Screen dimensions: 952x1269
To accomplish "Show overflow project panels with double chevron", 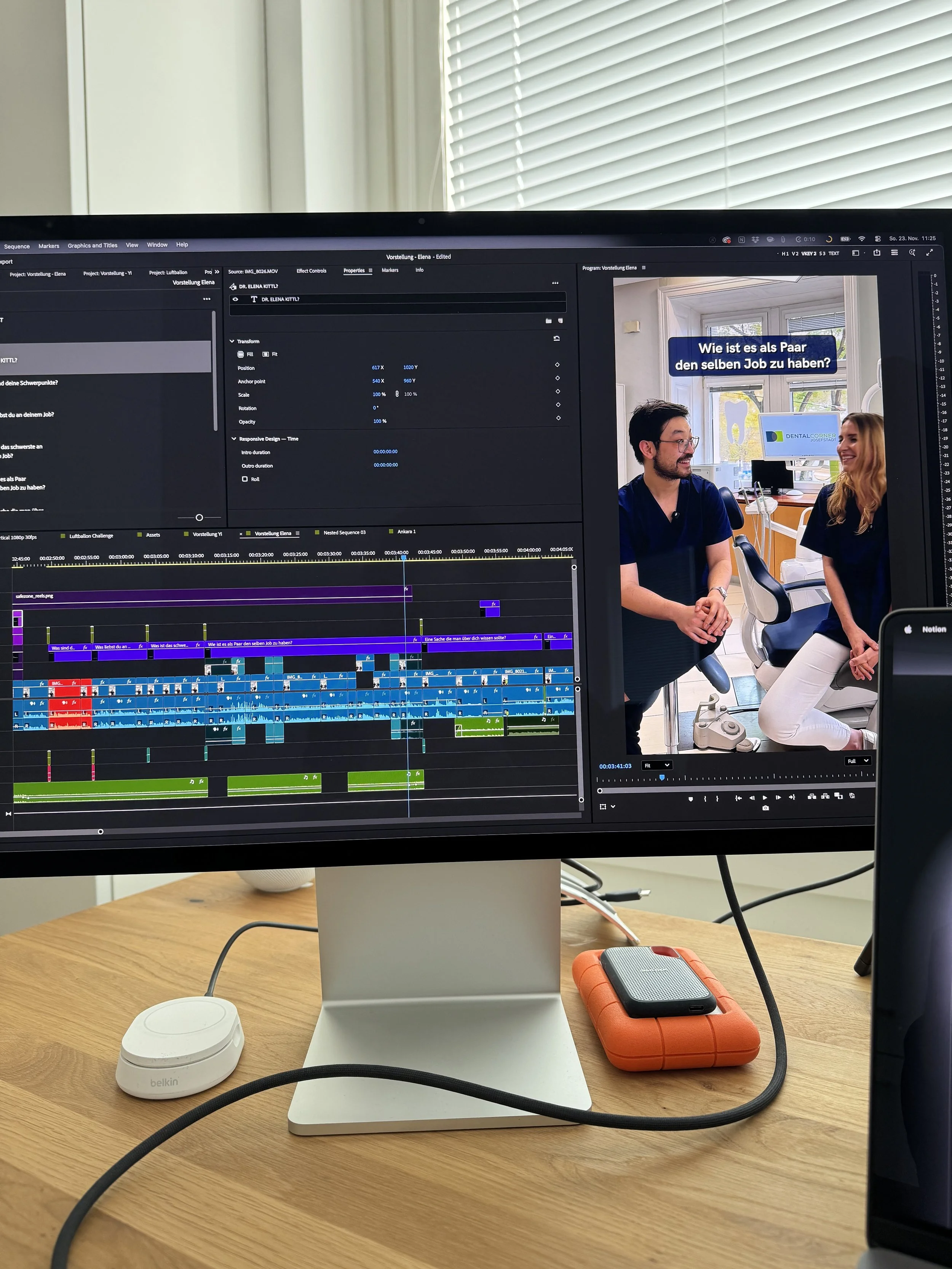I will coord(217,272).
